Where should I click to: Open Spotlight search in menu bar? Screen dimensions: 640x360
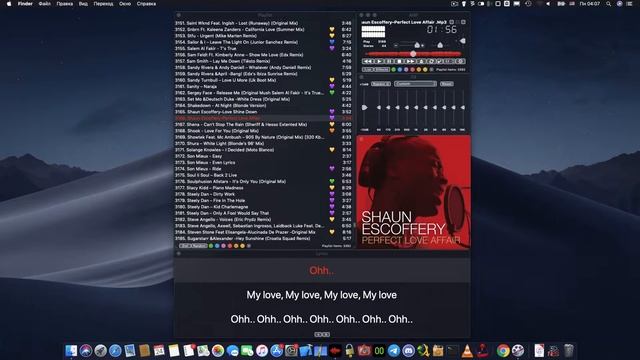pos(609,4)
